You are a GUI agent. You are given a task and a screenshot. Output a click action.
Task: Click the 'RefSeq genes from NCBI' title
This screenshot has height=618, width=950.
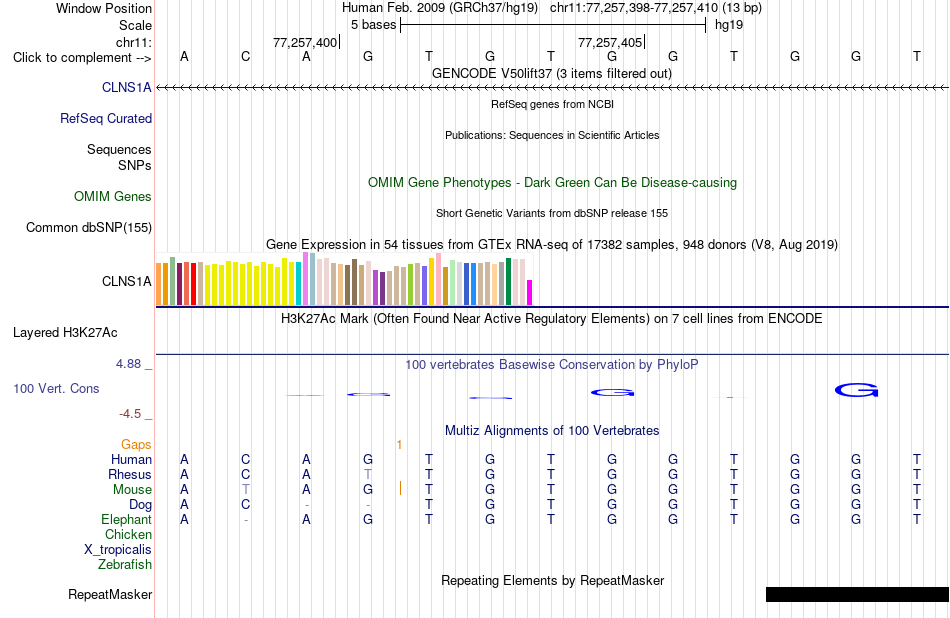(552, 104)
